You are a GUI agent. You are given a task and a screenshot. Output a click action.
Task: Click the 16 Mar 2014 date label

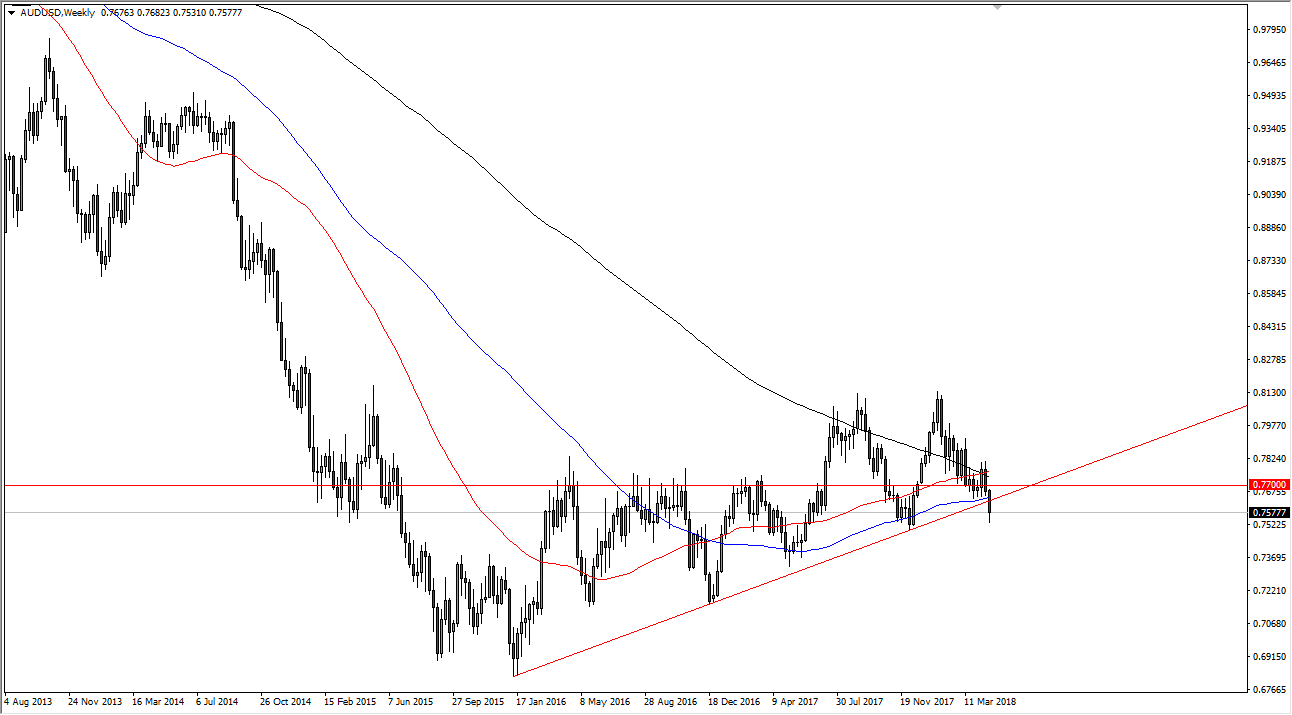pyautogui.click(x=157, y=702)
